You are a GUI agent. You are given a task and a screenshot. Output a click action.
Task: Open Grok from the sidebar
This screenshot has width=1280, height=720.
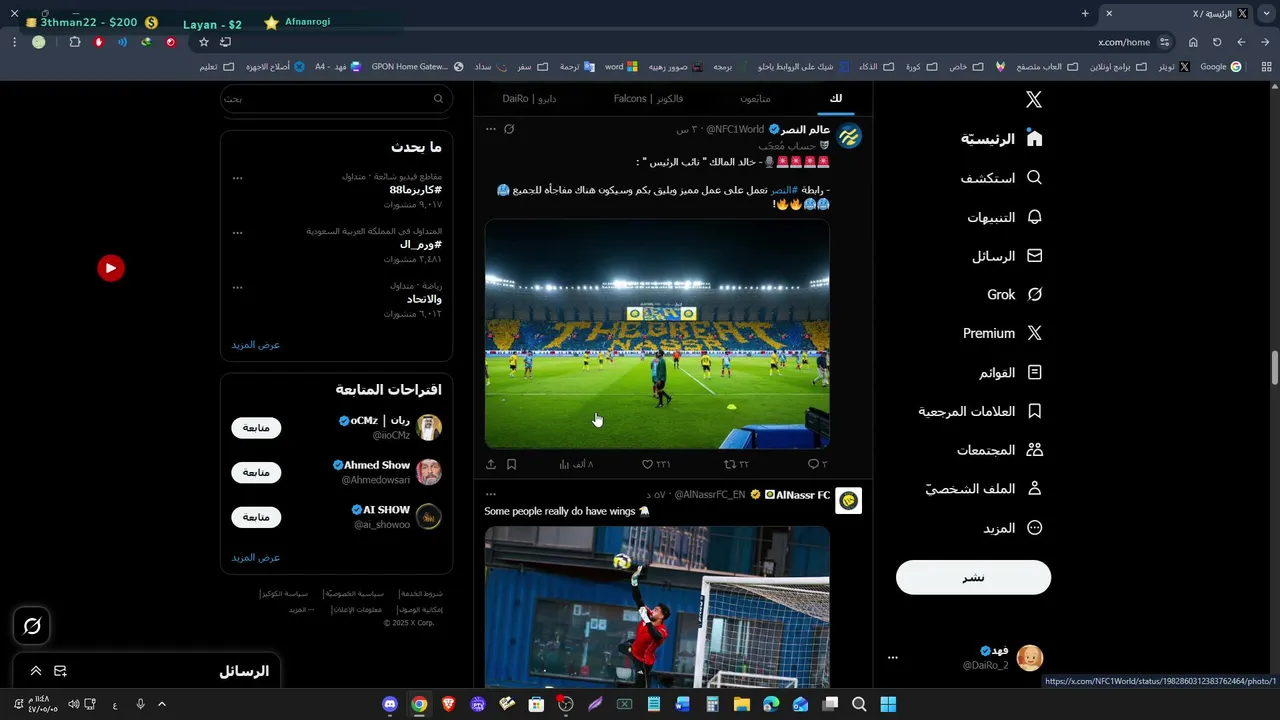(1015, 294)
